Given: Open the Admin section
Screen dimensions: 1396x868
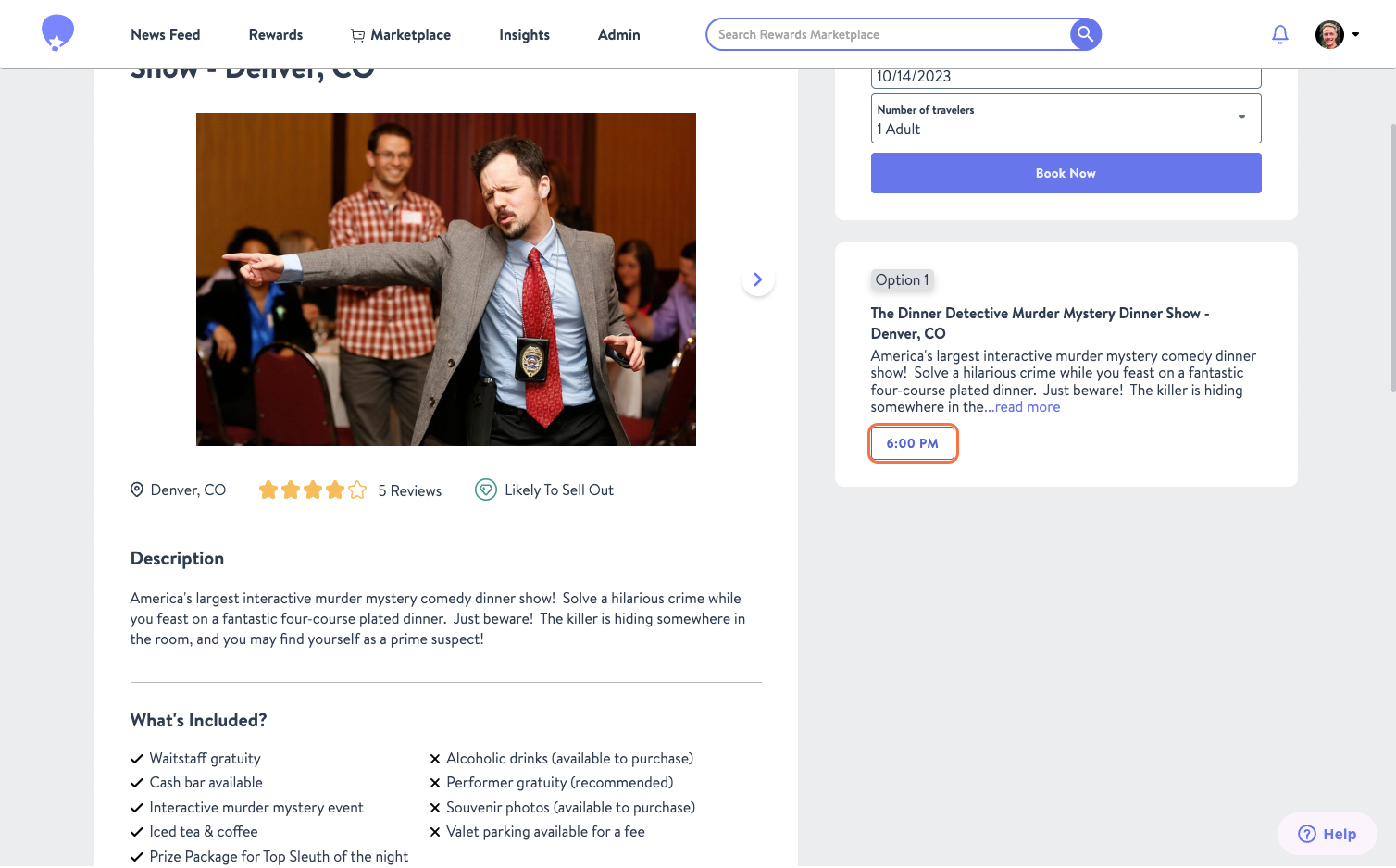Looking at the screenshot, I should 619,34.
